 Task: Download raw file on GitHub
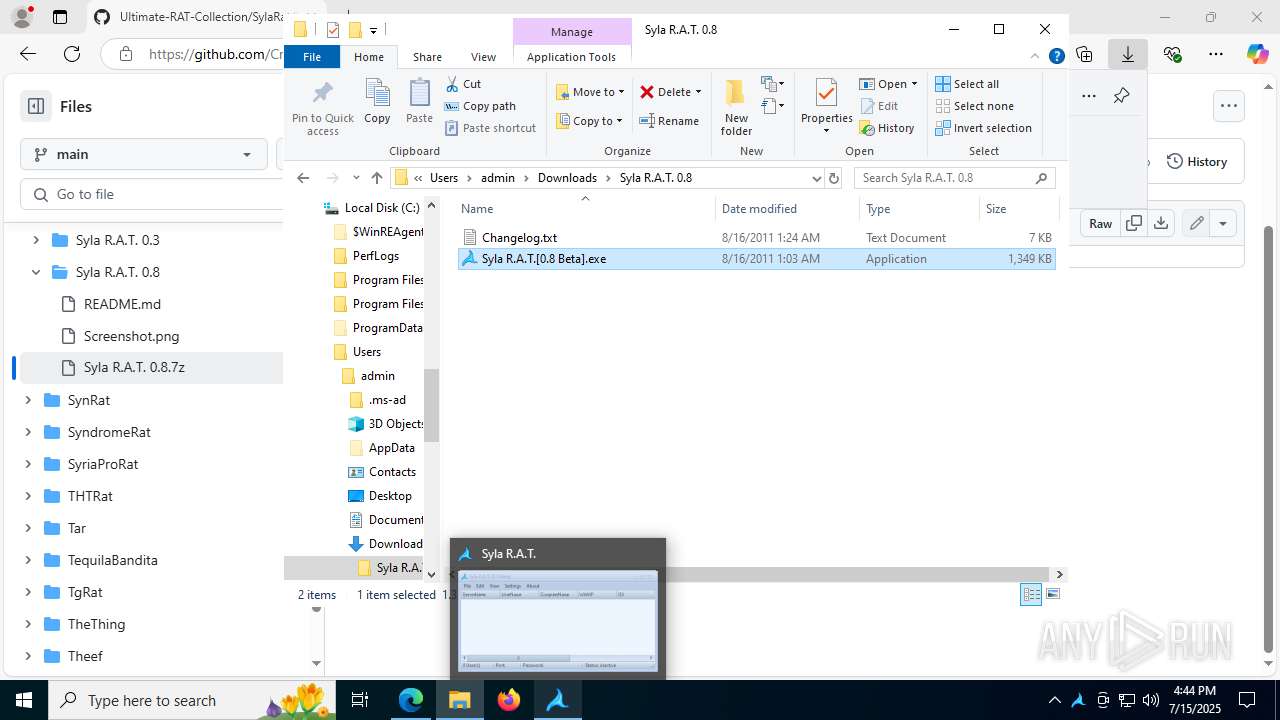tap(1161, 223)
